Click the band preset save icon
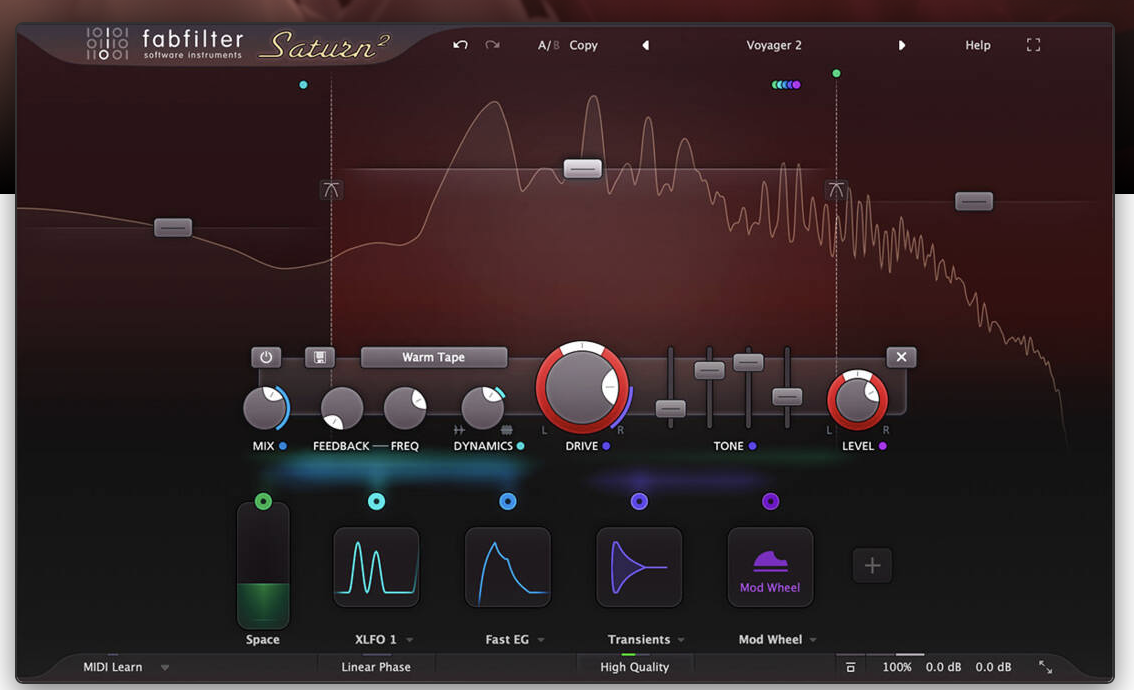The image size is (1134, 690). pyautogui.click(x=320, y=357)
